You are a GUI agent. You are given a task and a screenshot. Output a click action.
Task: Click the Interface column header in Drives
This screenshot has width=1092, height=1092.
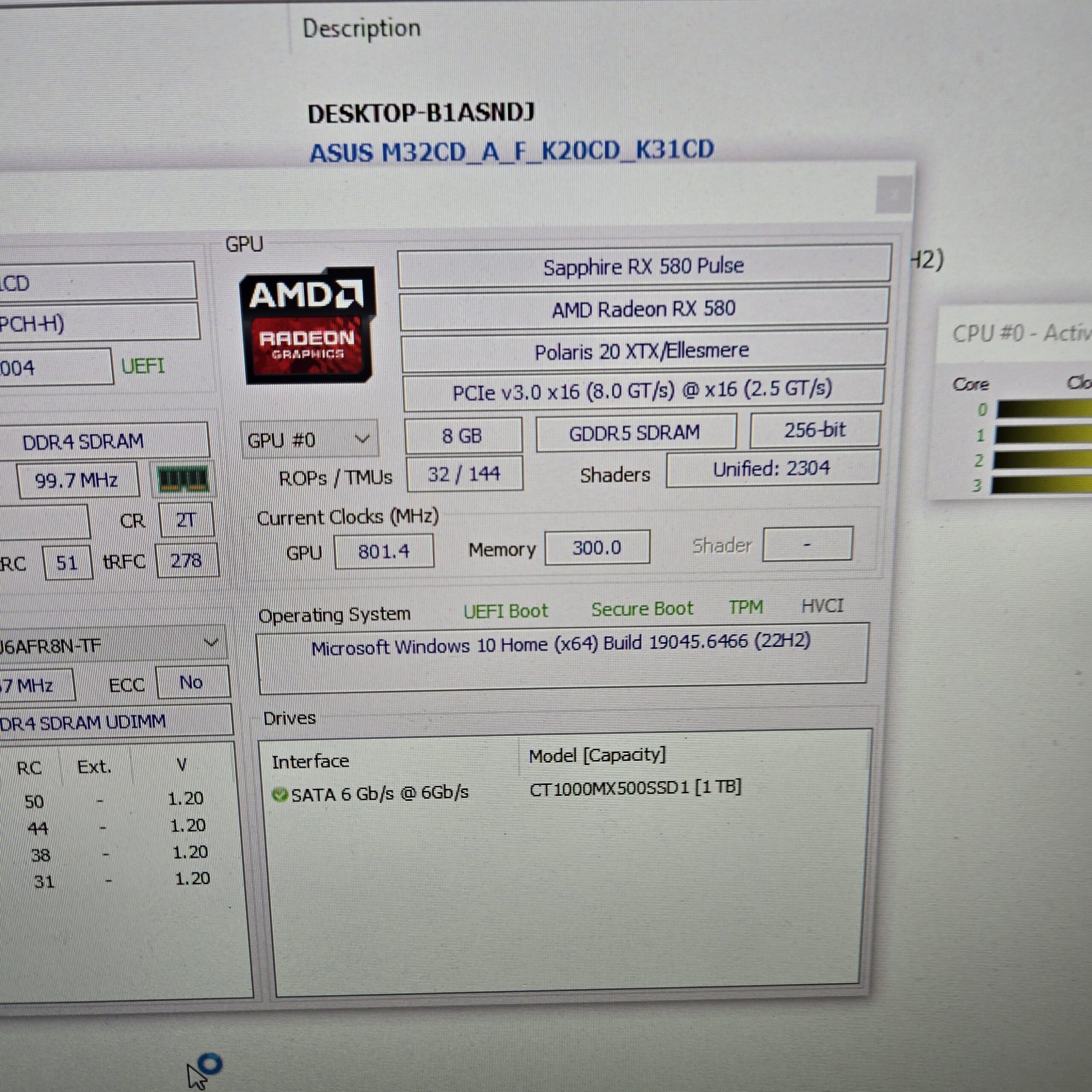pos(310,761)
